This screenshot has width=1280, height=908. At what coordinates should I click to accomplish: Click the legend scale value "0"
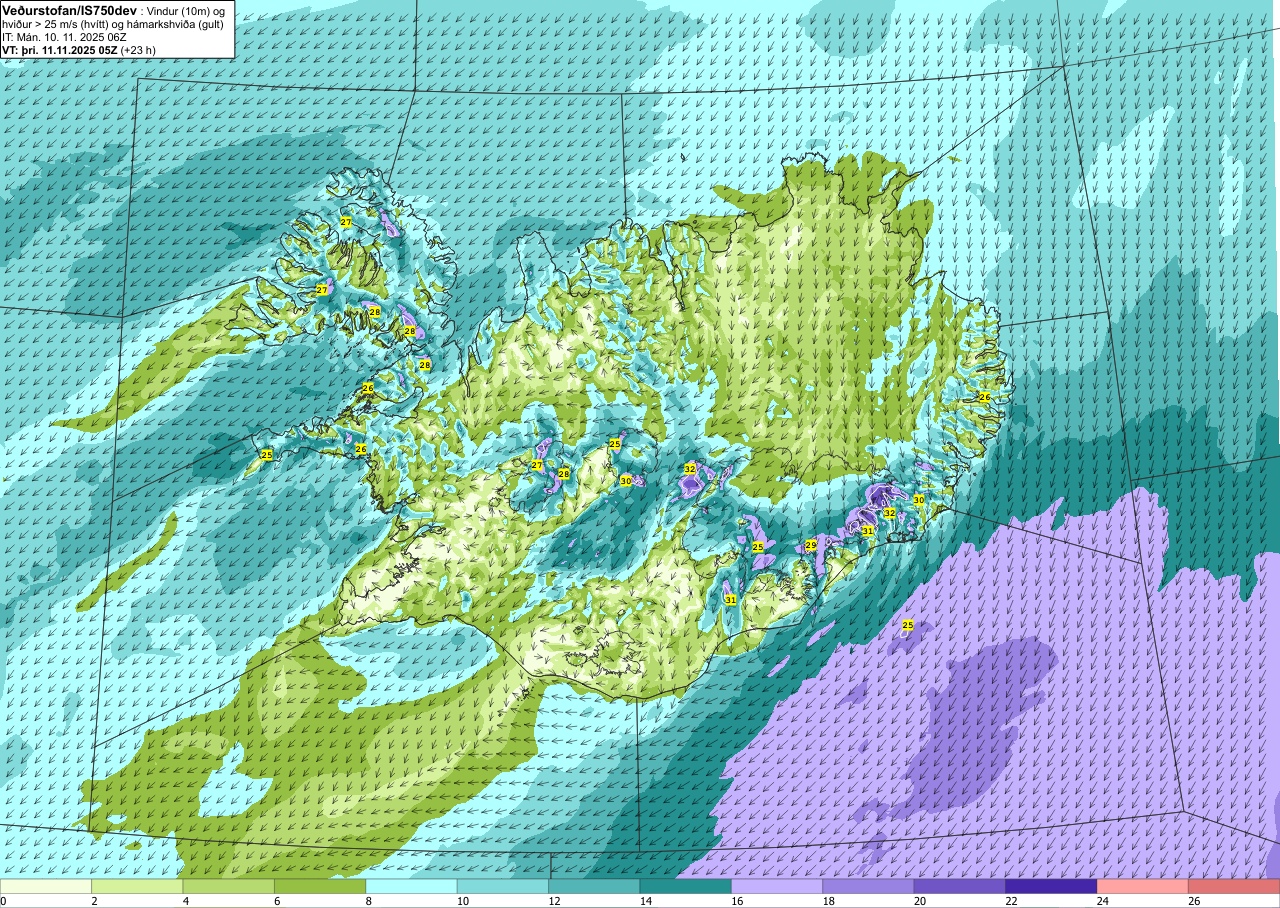pos(3,901)
